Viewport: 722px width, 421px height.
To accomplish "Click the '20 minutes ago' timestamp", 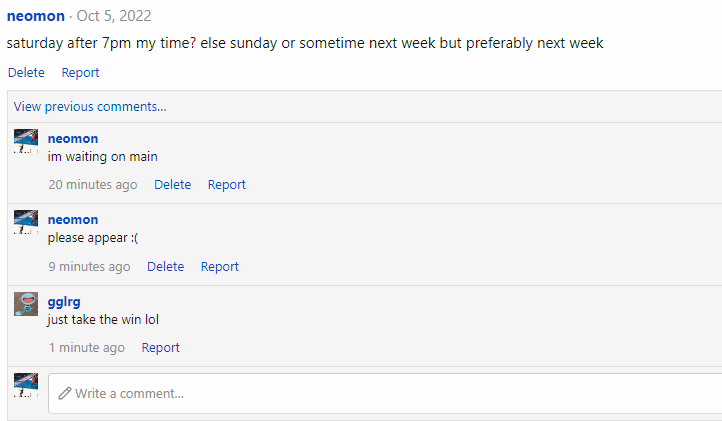I will point(93,185).
